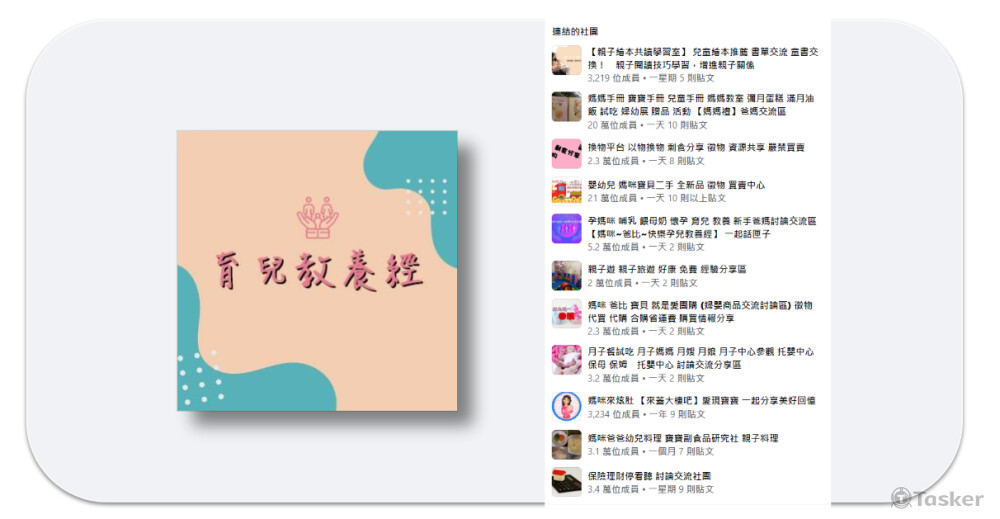The width and height of the screenshot is (1000, 519).
Task: Open the 媽咪寶貝二手 全新品 買賣中心 link
Action: point(676,185)
